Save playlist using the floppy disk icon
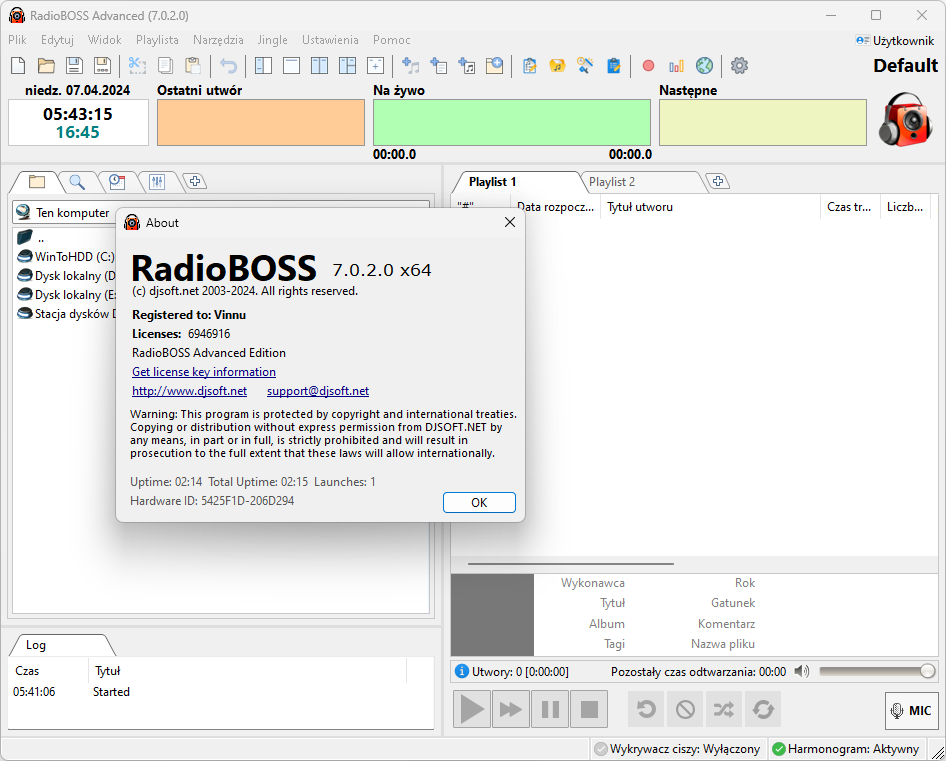The image size is (946, 761). coord(74,65)
